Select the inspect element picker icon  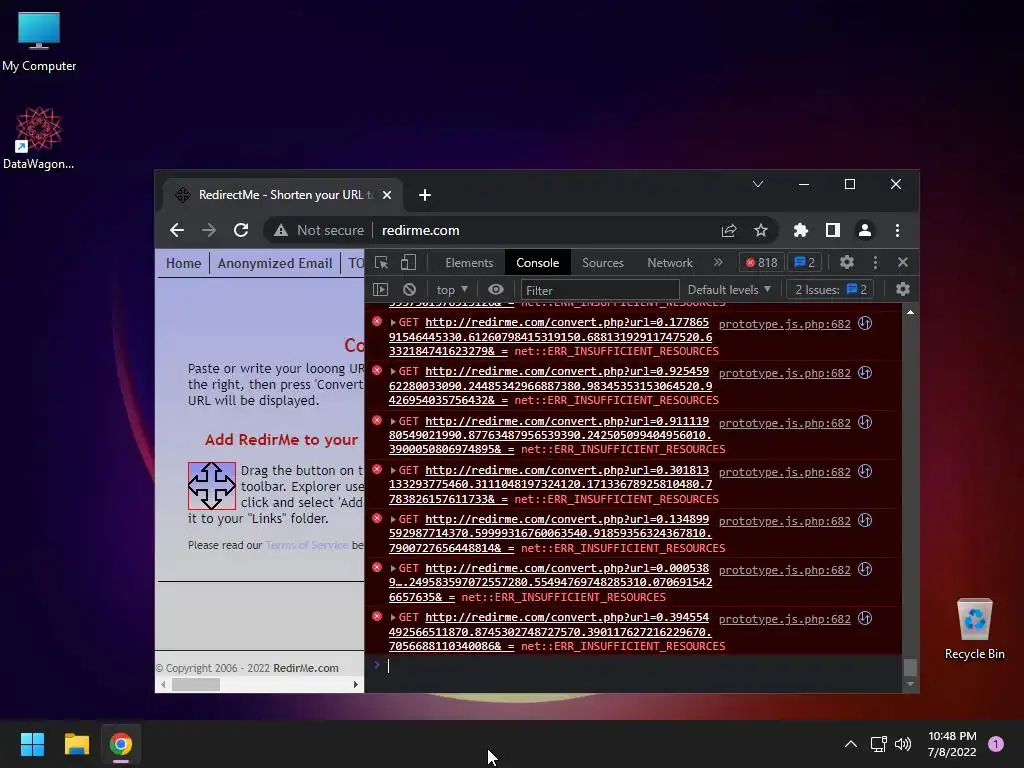pos(381,263)
